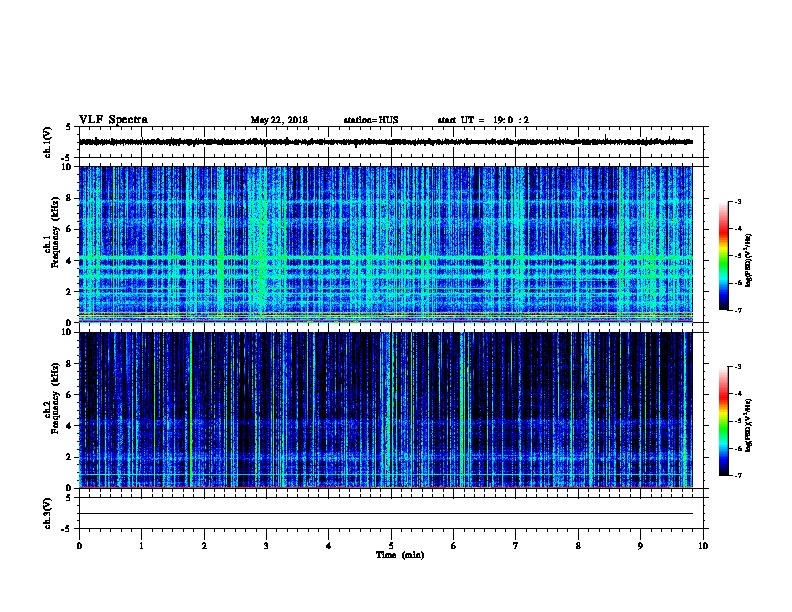Click the ch.1 spectrogram color scale bar
This screenshot has height=612, width=792.
coord(724,256)
